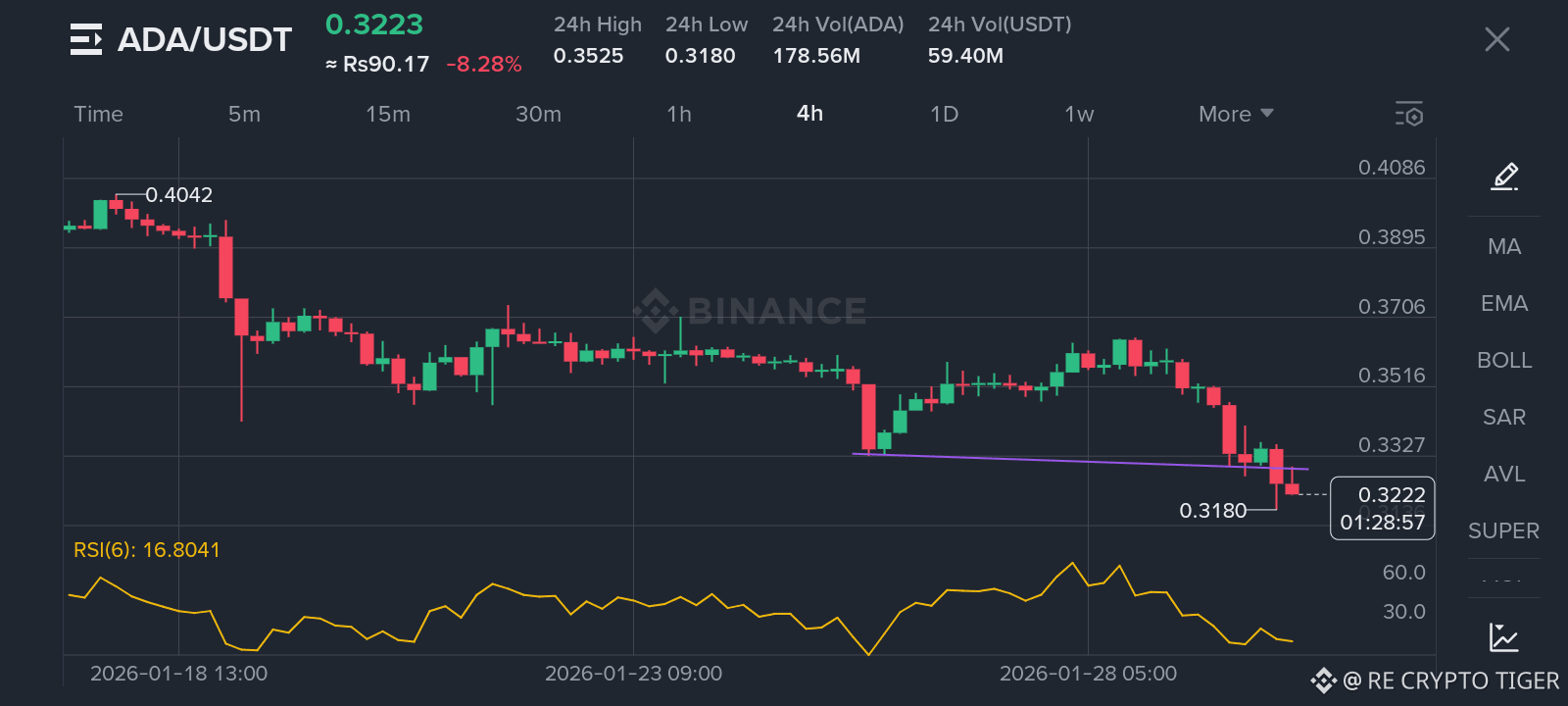1568x706 pixels.
Task: Enable the AVL indicator
Action: click(1504, 475)
